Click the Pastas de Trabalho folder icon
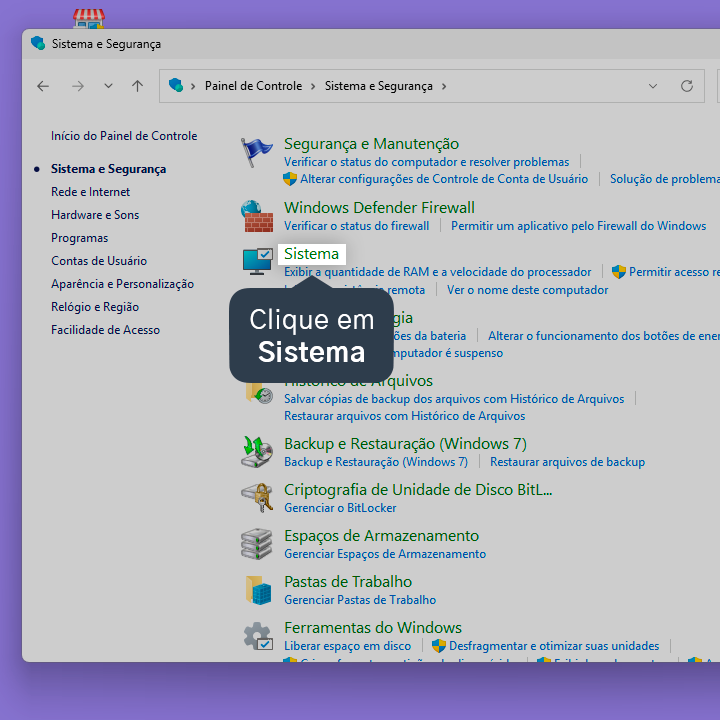Image resolution: width=720 pixels, height=720 pixels. tap(258, 590)
